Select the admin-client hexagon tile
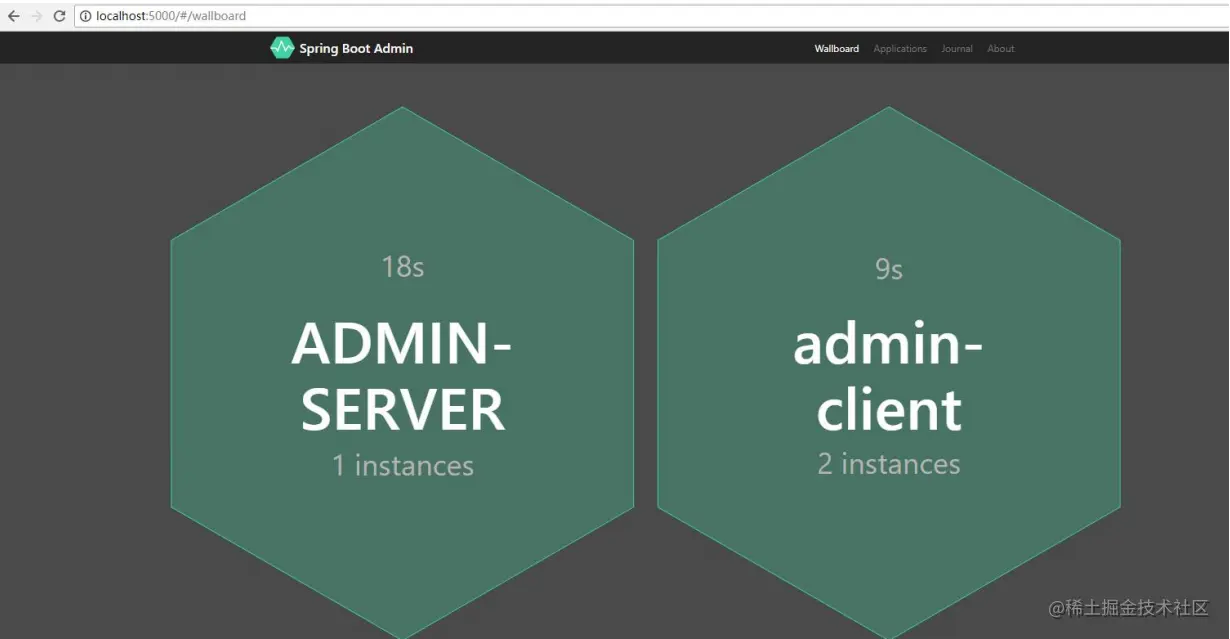1230x639 pixels. tap(889, 373)
